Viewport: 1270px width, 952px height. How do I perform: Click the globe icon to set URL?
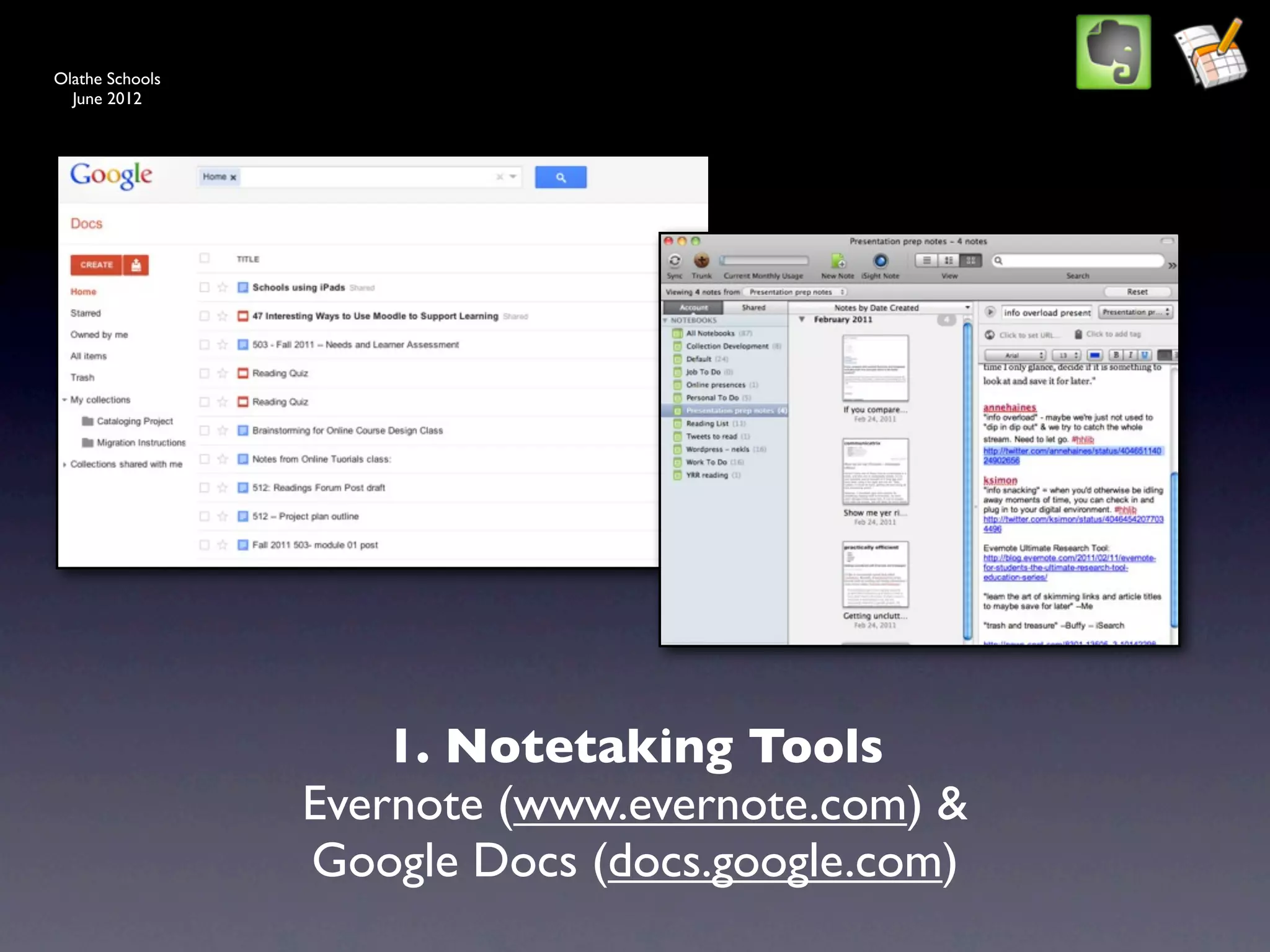coord(990,335)
